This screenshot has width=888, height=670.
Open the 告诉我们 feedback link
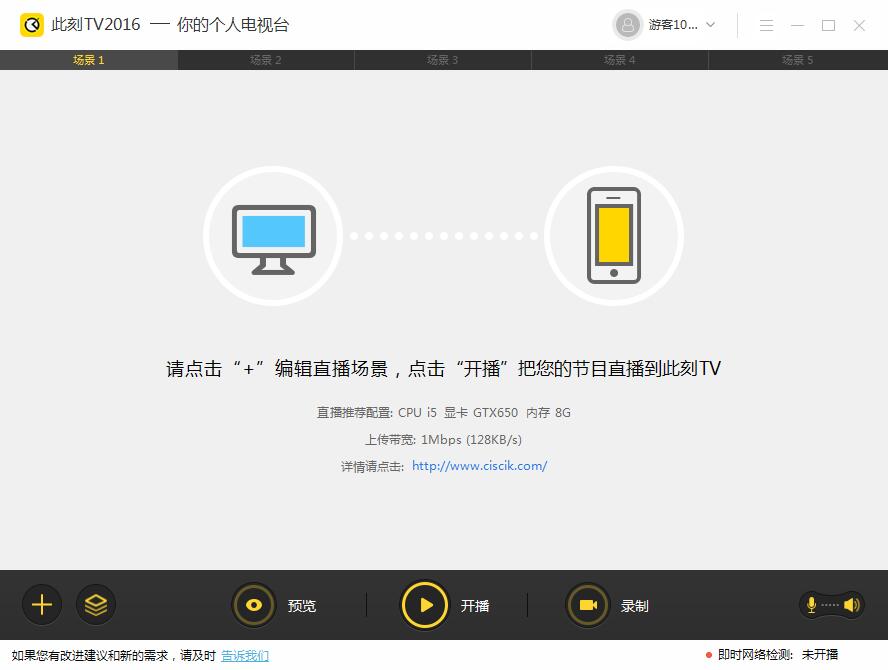pos(245,655)
